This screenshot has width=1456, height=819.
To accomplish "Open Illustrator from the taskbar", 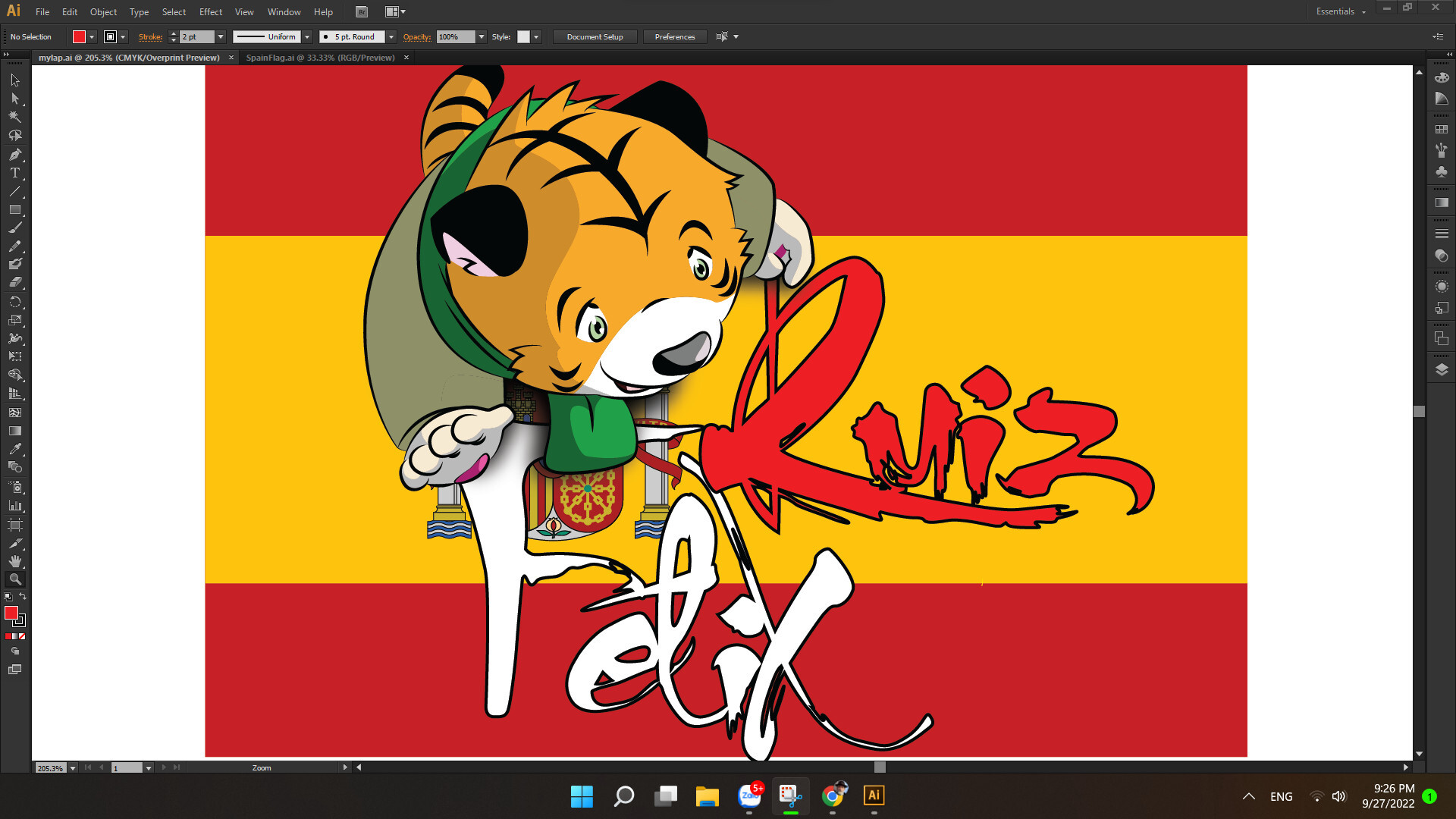I will 874,796.
